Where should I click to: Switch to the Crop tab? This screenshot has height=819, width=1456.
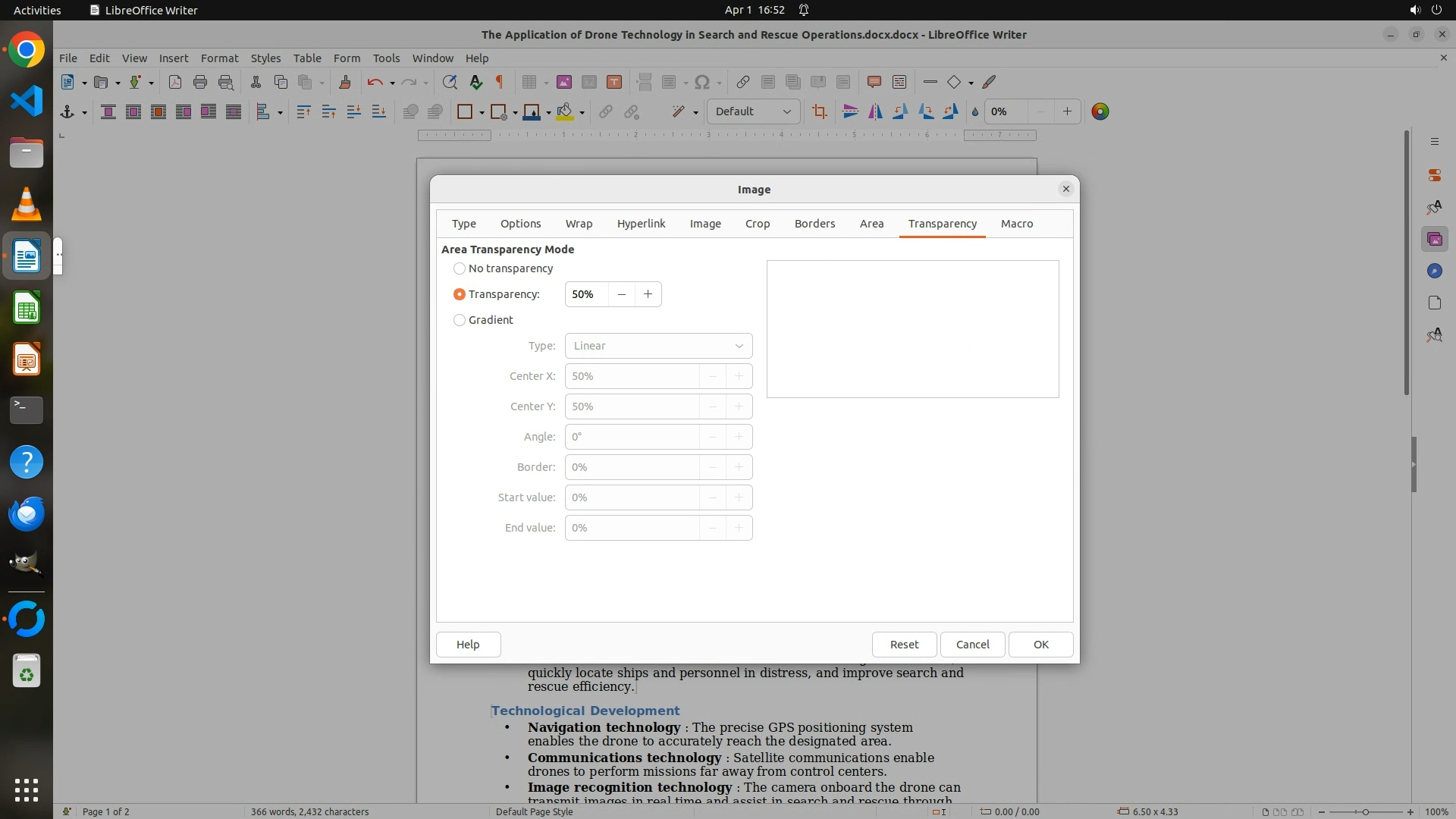757,224
